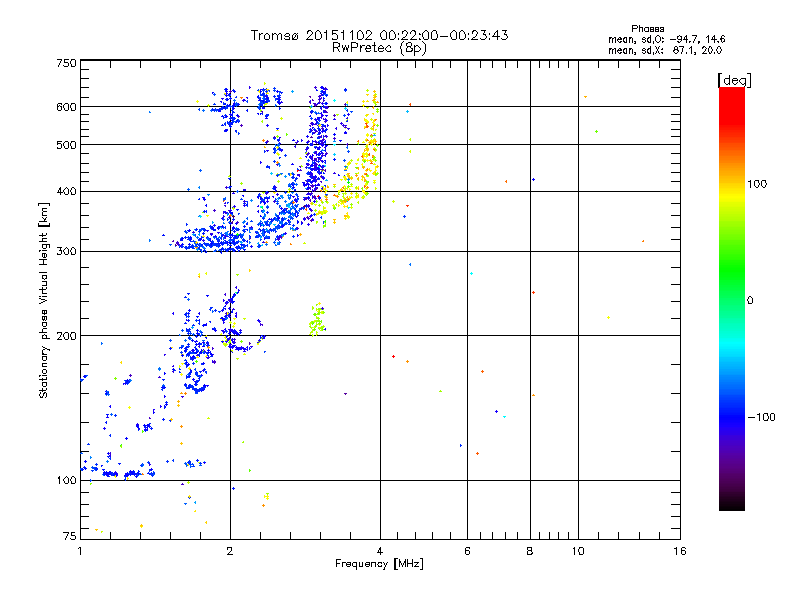800x600 pixels.
Task: Click the "mean, sd,X: 87.1, 20.0" line
Action: point(665,50)
